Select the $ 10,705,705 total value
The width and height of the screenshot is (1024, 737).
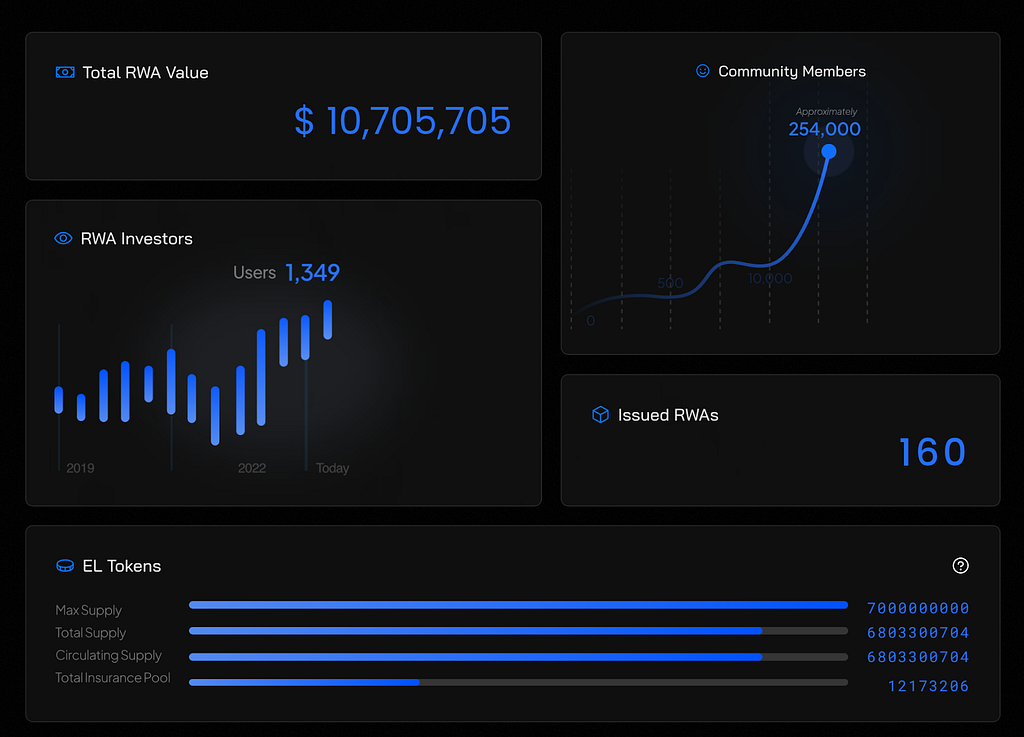(x=402, y=121)
